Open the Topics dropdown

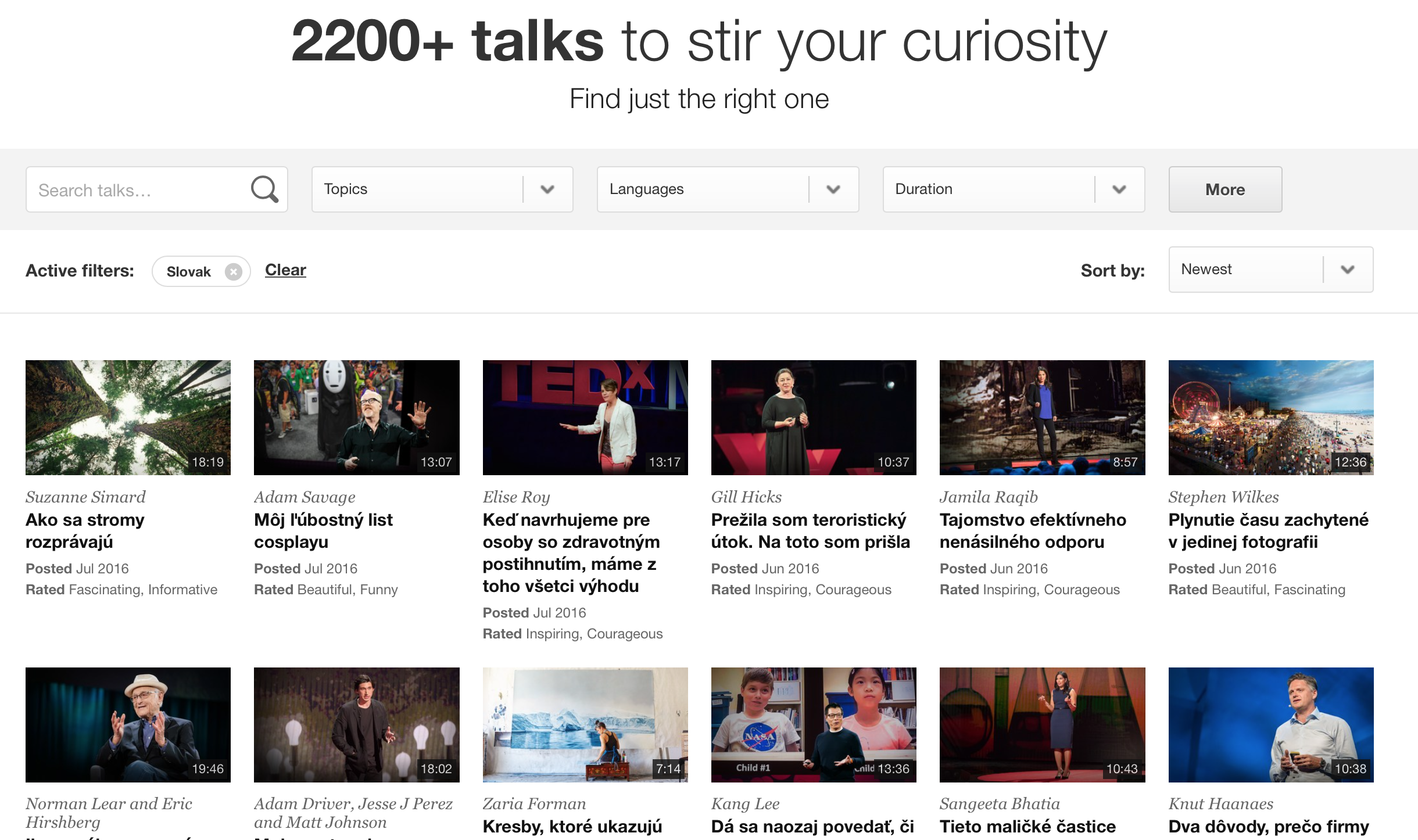click(x=442, y=189)
